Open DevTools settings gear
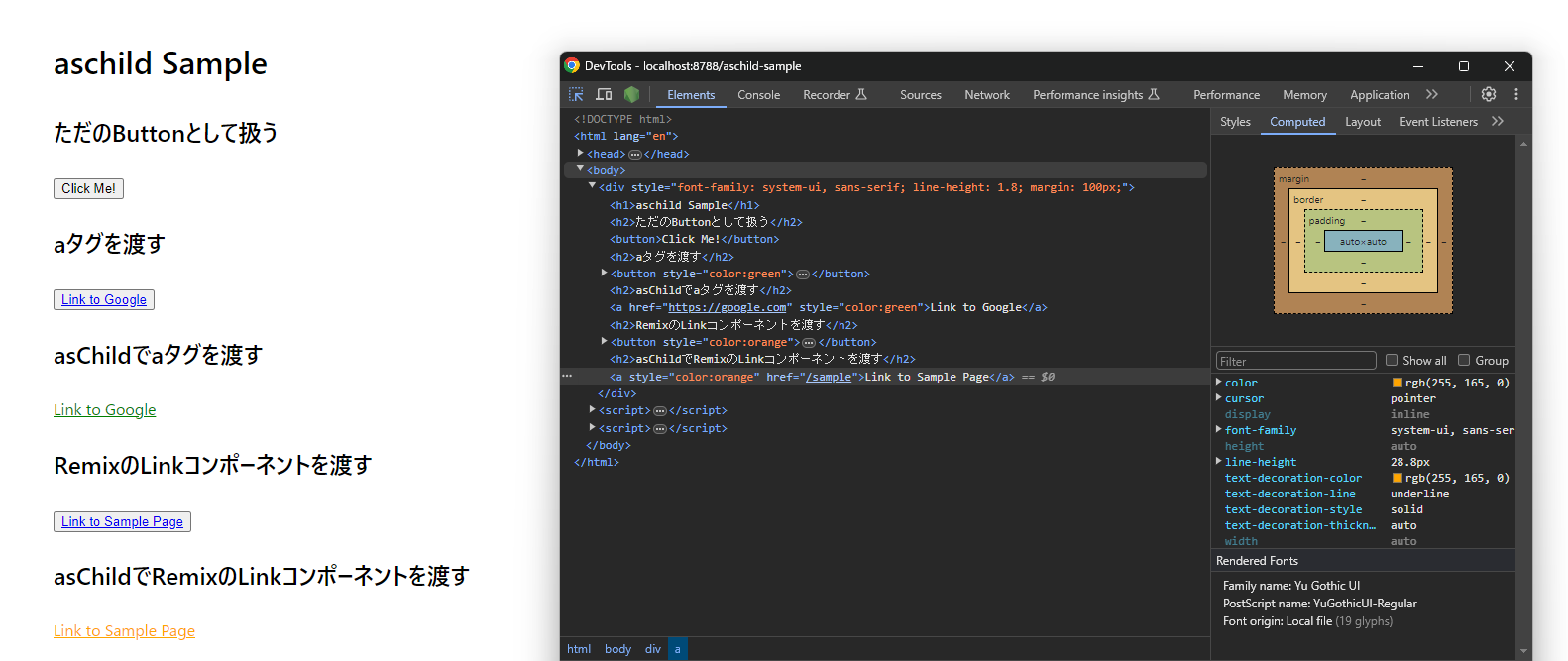Image resolution: width=1568 pixels, height=661 pixels. (1488, 94)
